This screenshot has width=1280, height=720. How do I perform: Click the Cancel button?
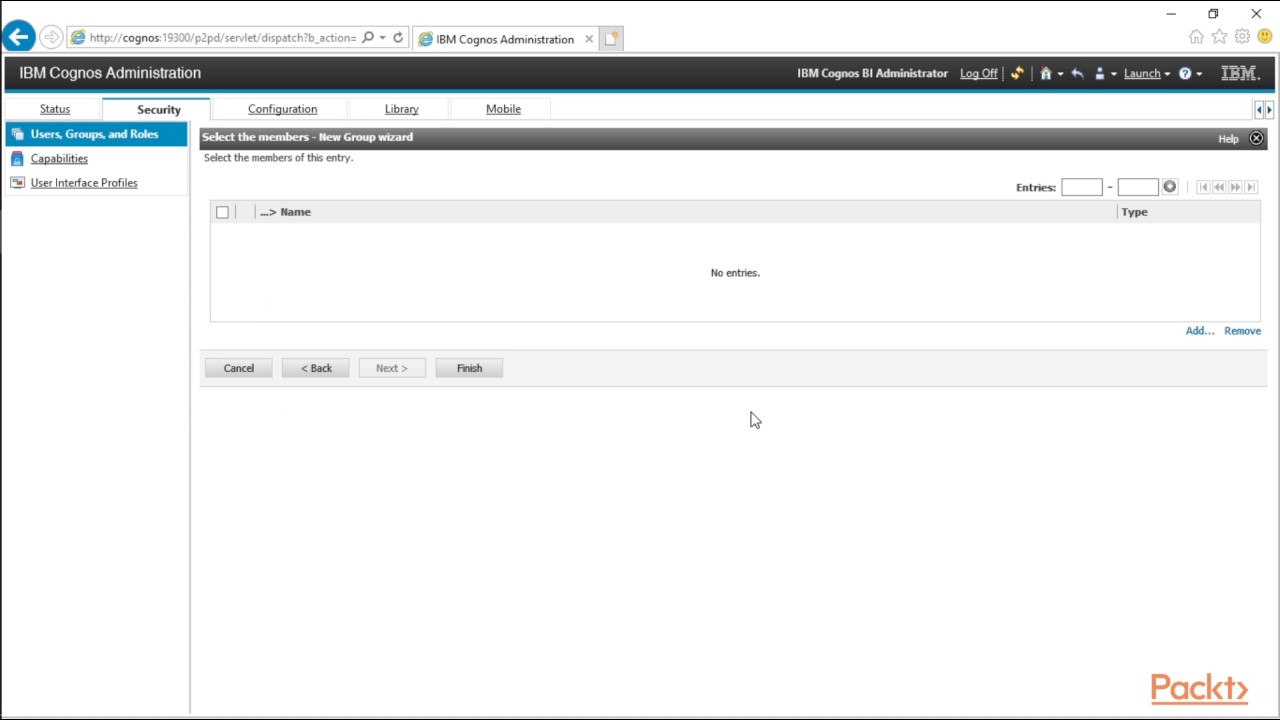pyautogui.click(x=238, y=368)
